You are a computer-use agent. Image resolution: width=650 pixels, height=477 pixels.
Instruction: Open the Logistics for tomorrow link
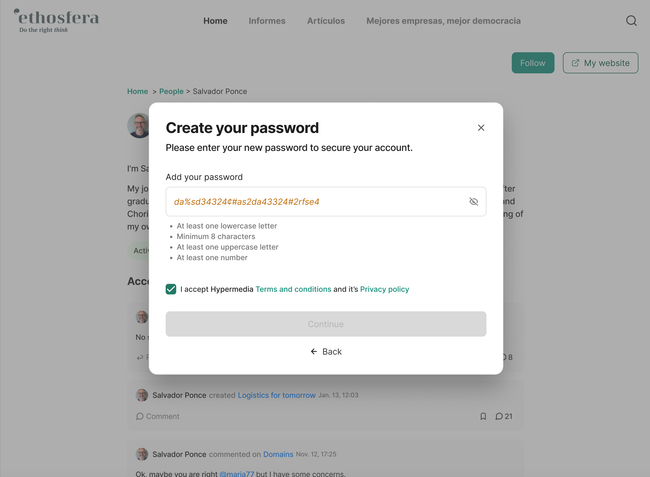(276, 395)
